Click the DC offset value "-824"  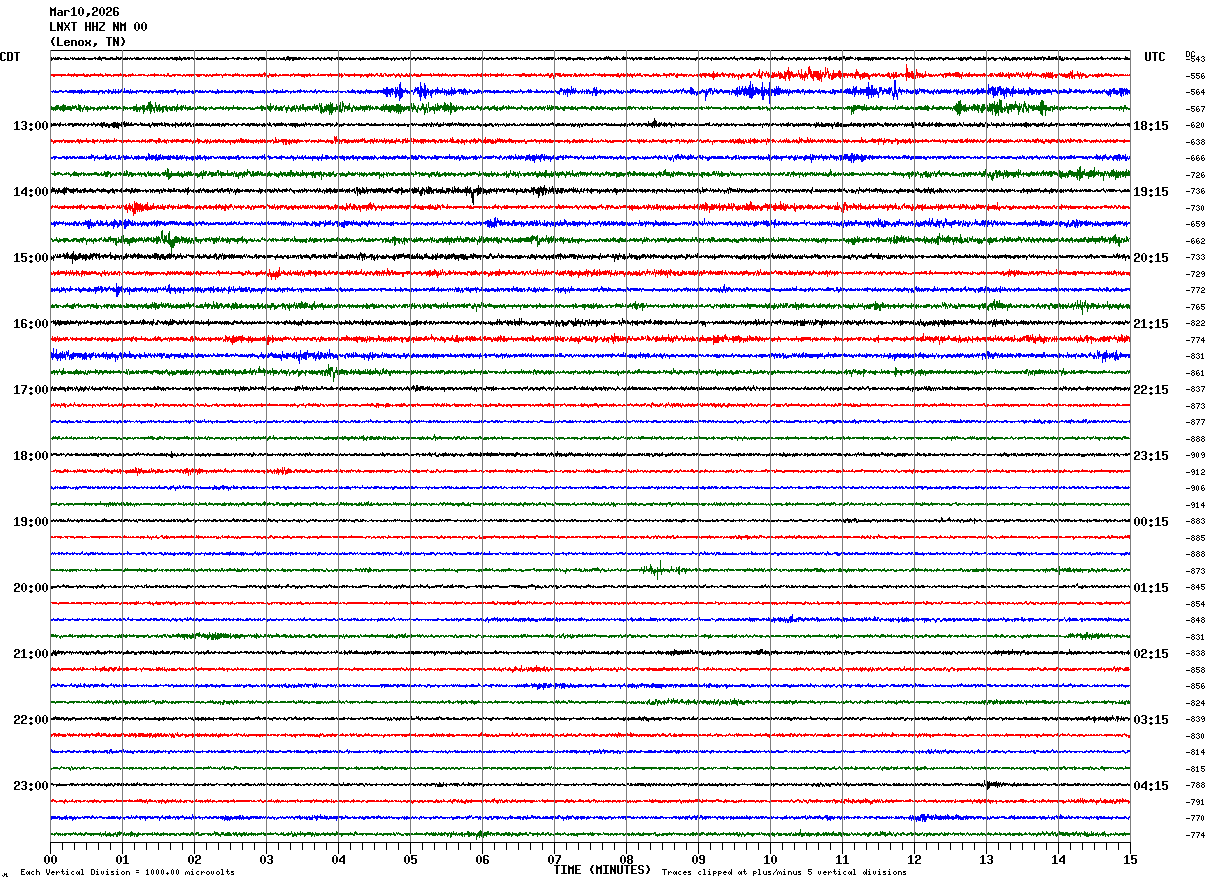(x=1195, y=703)
